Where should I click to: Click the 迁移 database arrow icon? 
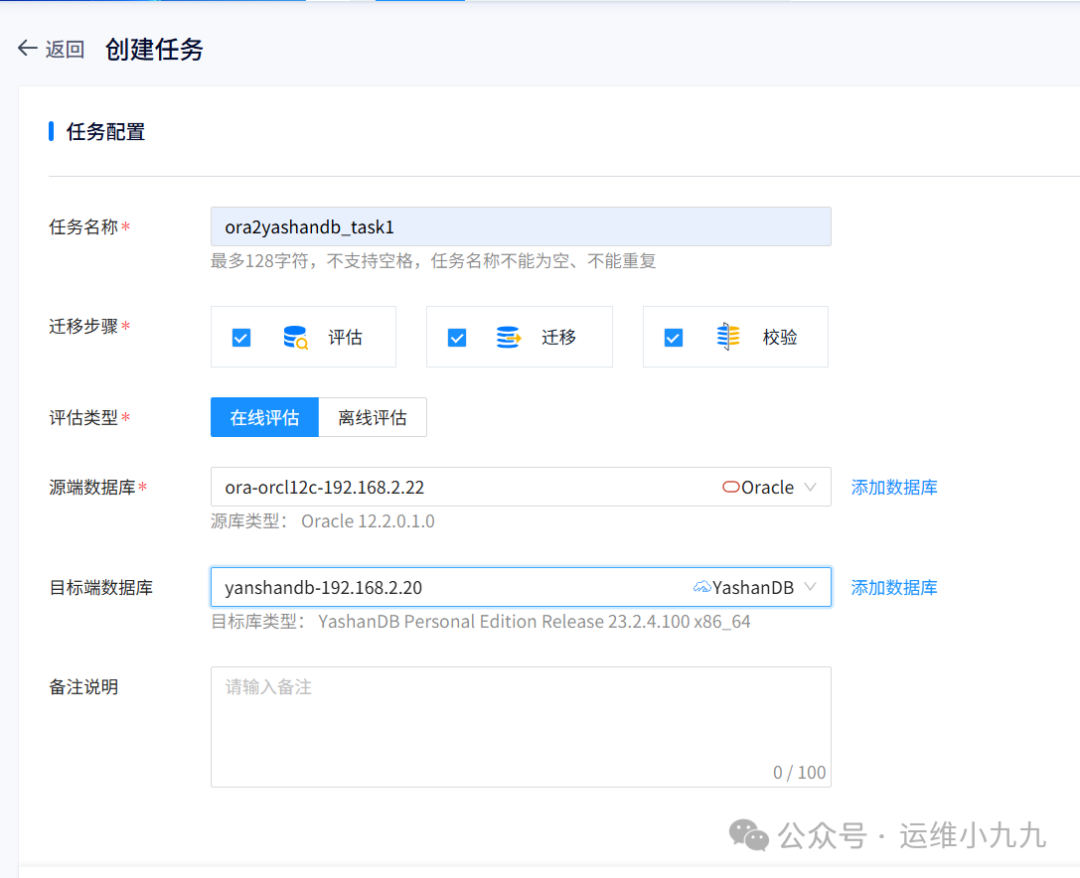click(508, 337)
